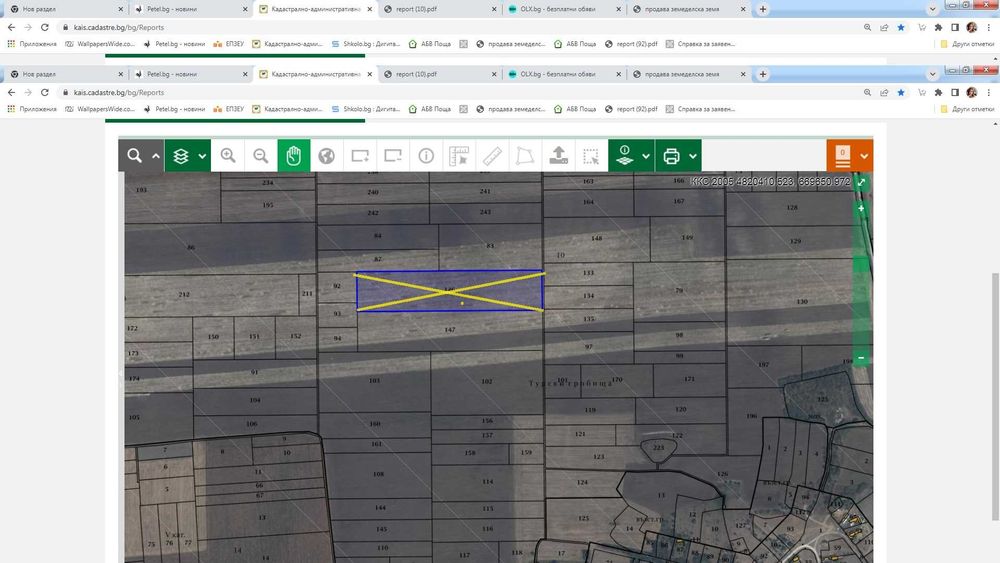Image resolution: width=1000 pixels, height=563 pixels.
Task: Click the layer information icon
Action: pyautogui.click(x=624, y=156)
